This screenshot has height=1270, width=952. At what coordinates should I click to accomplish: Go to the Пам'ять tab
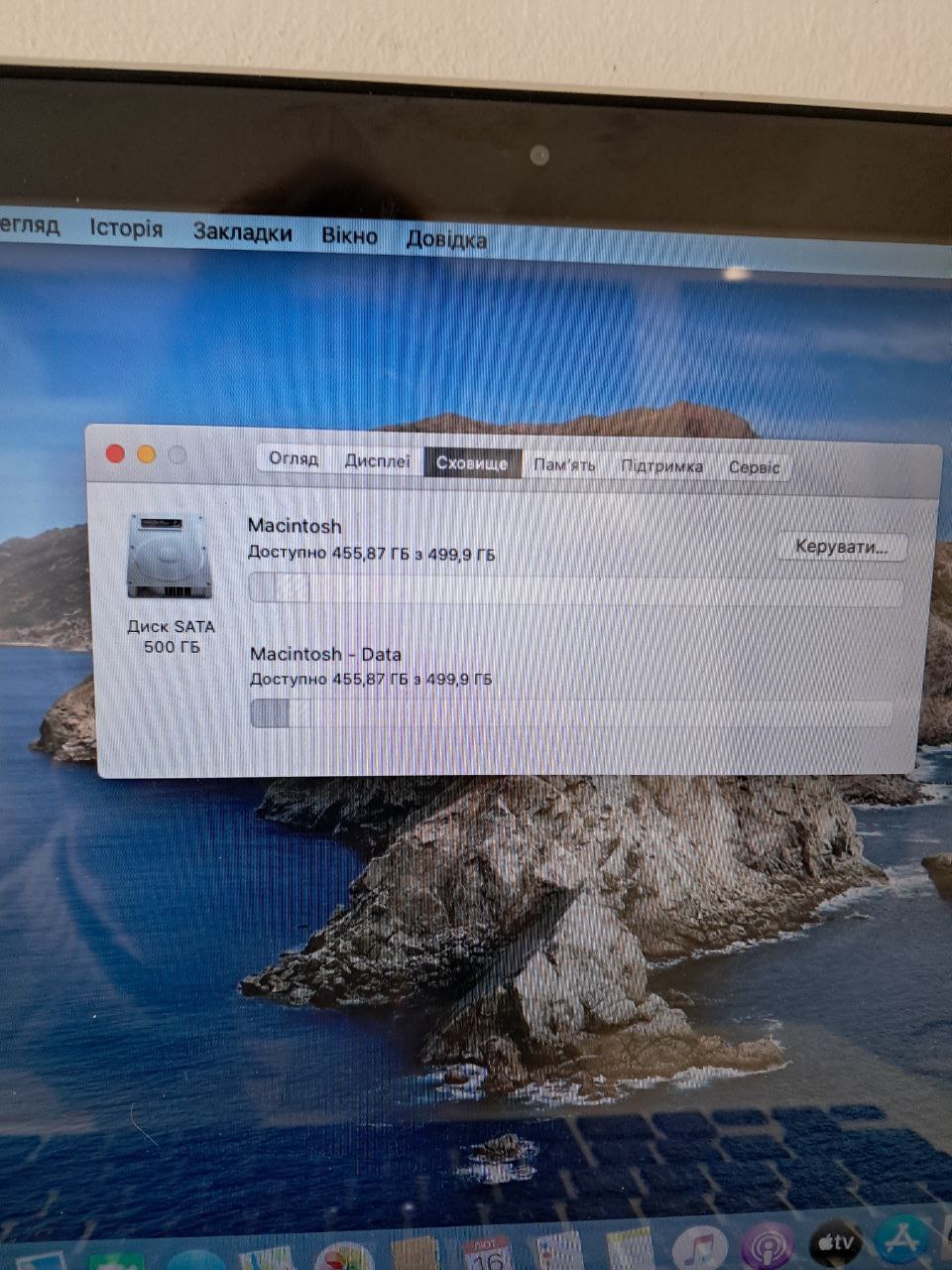pyautogui.click(x=564, y=464)
